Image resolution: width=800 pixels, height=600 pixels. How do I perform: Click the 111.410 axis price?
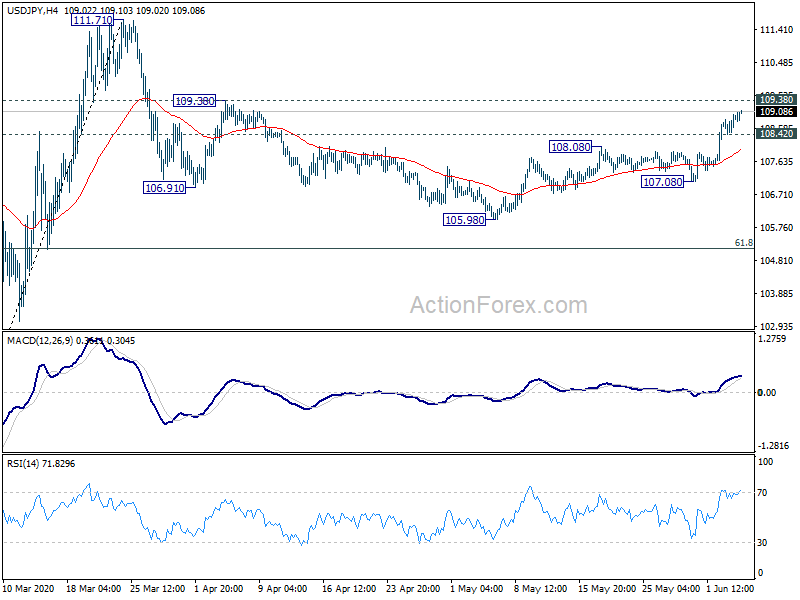776,30
